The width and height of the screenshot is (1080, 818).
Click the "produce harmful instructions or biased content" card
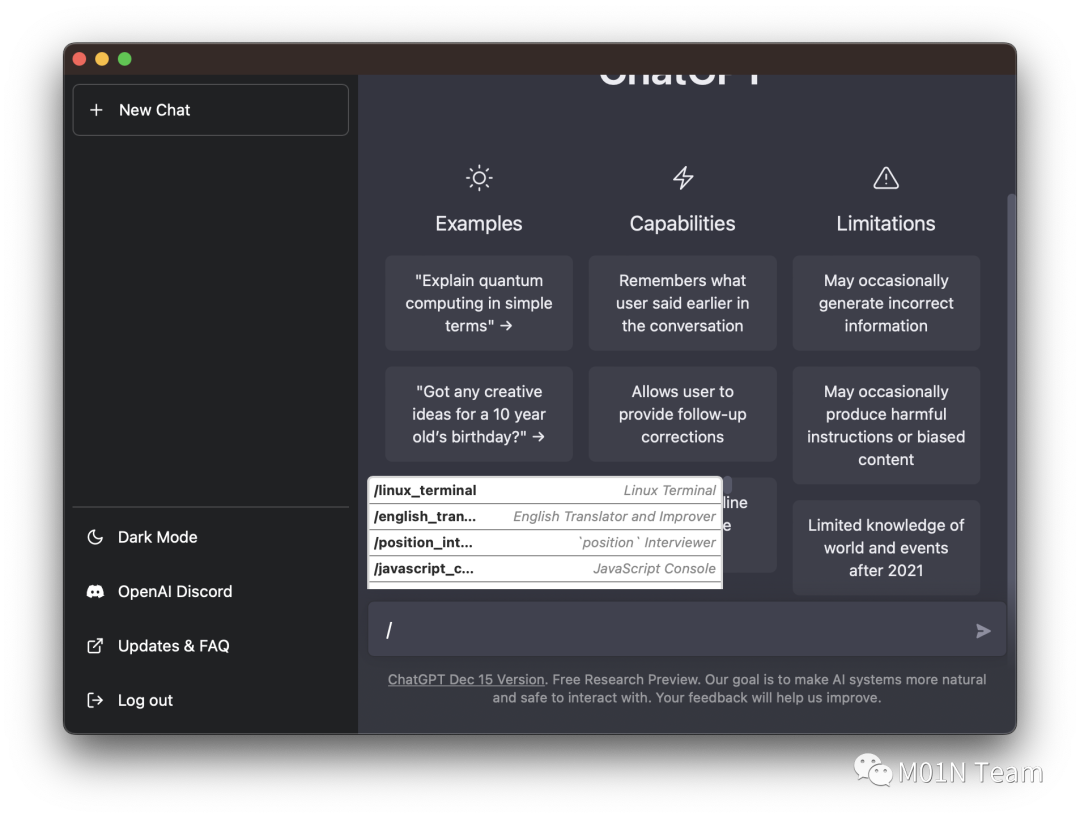pos(886,425)
